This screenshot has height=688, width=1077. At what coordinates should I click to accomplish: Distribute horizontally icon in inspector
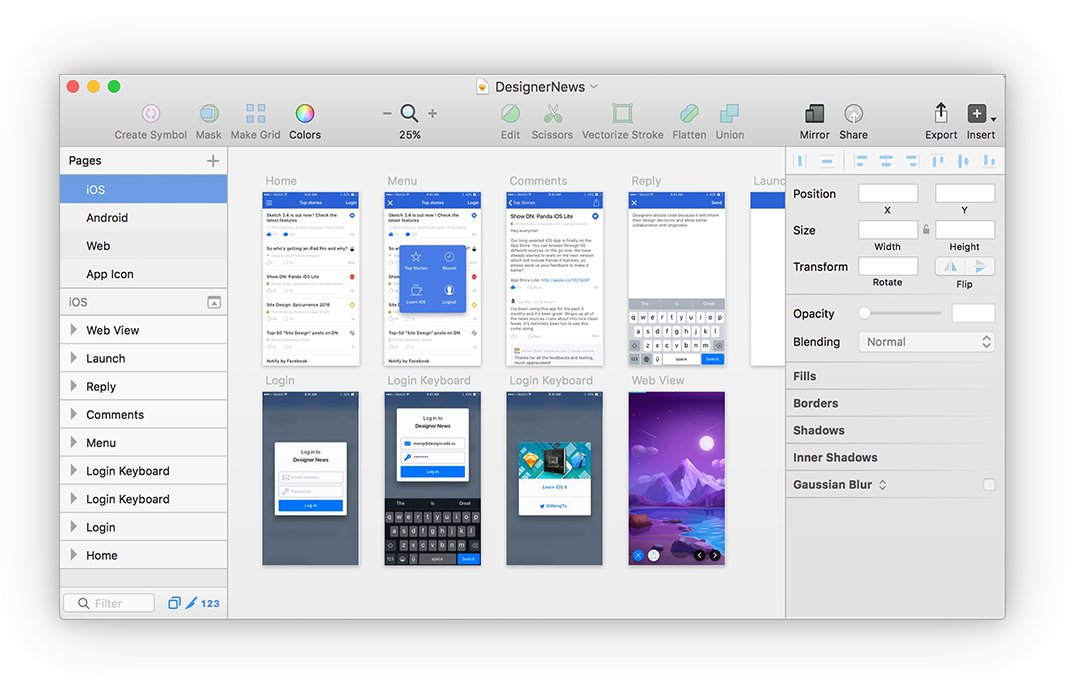pos(800,161)
